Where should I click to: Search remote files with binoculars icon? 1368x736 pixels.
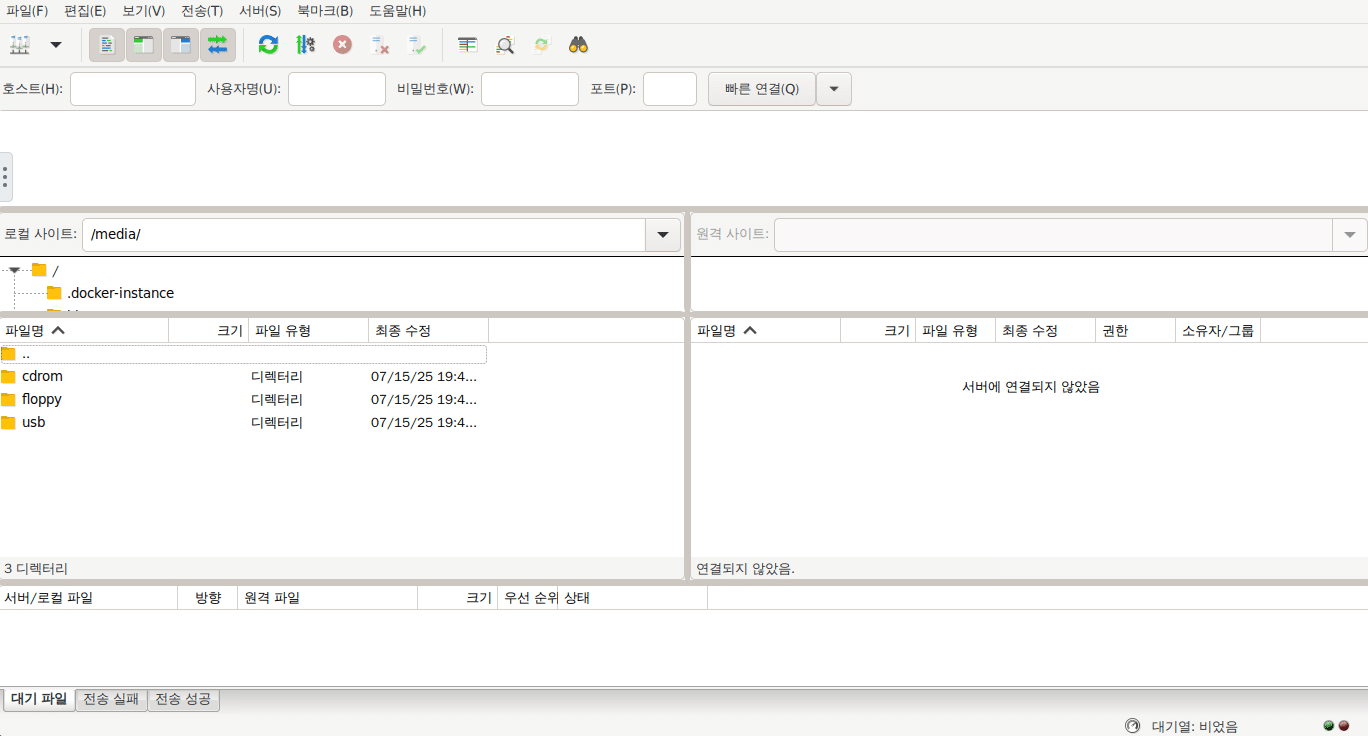point(578,45)
